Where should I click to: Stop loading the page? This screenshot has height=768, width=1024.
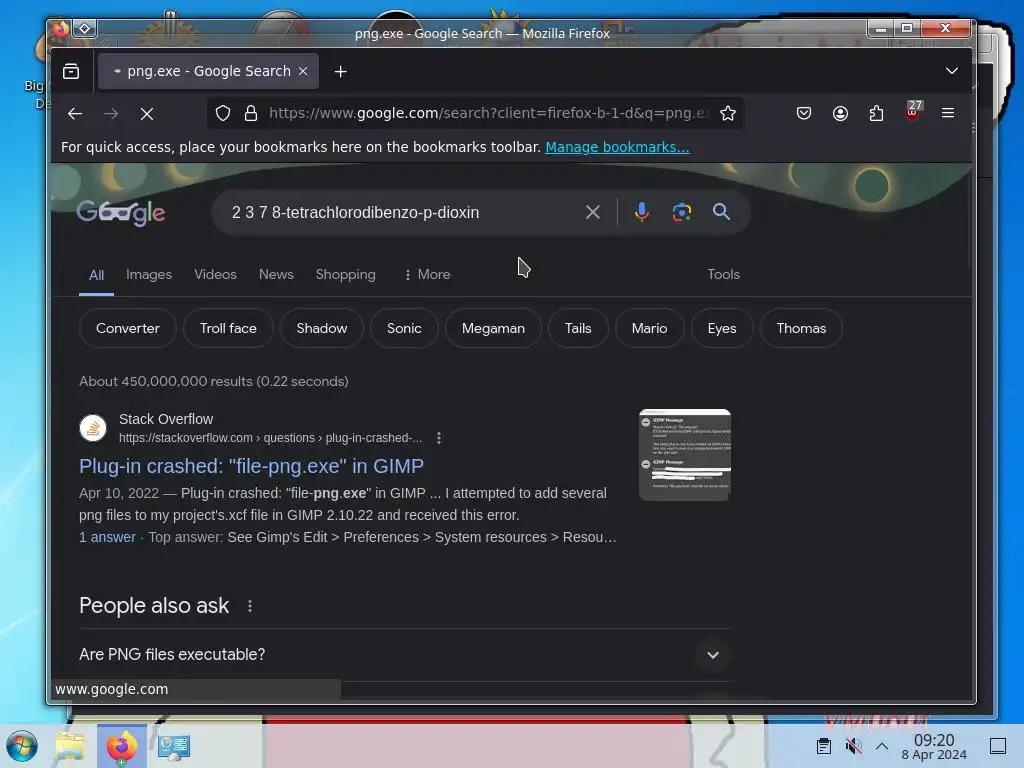point(147,114)
